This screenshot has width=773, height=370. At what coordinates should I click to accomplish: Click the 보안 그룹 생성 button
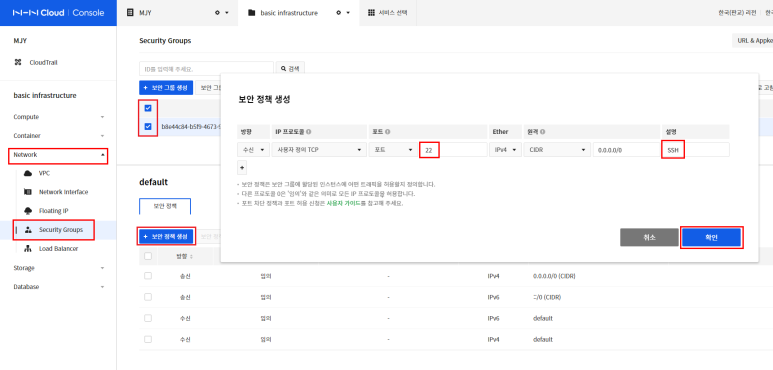pos(166,88)
